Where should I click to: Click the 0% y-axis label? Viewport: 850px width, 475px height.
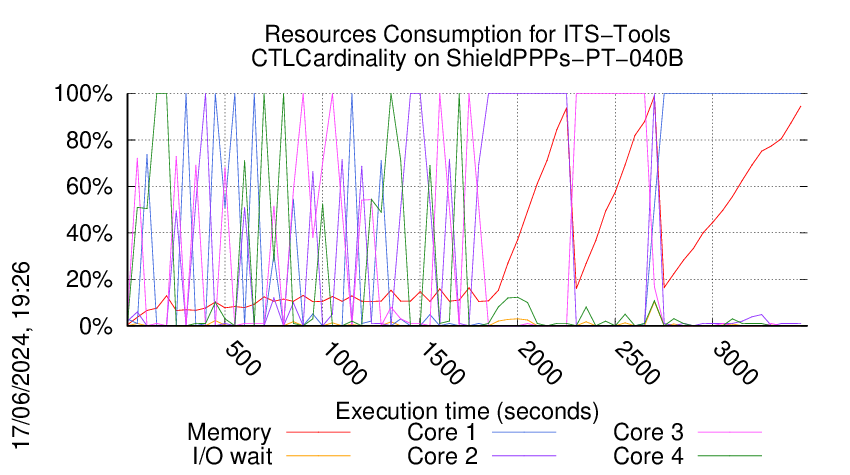point(96,326)
